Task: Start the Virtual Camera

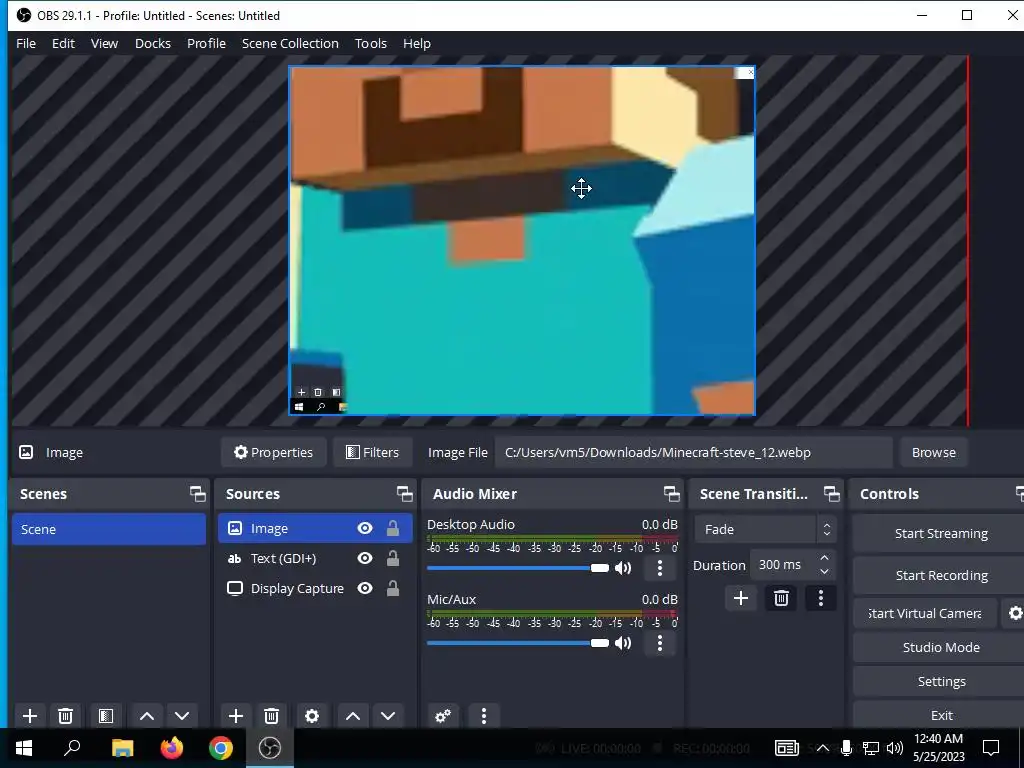Action: [x=925, y=613]
